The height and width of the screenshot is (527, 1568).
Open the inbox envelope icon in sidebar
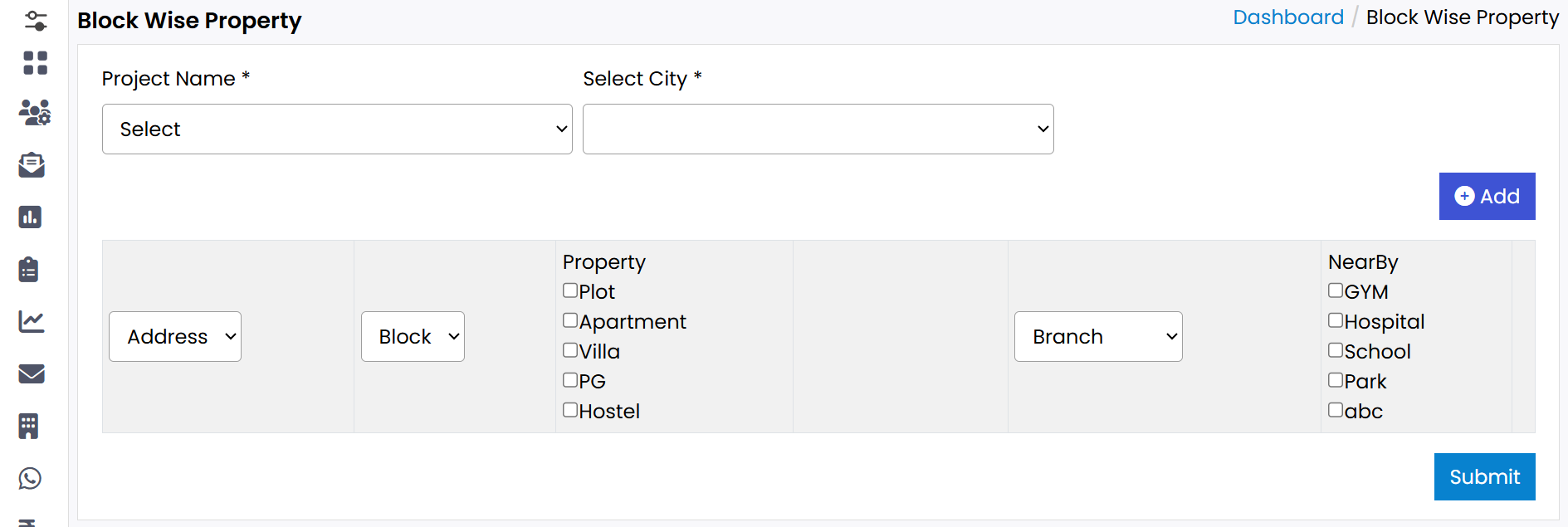pos(32,165)
